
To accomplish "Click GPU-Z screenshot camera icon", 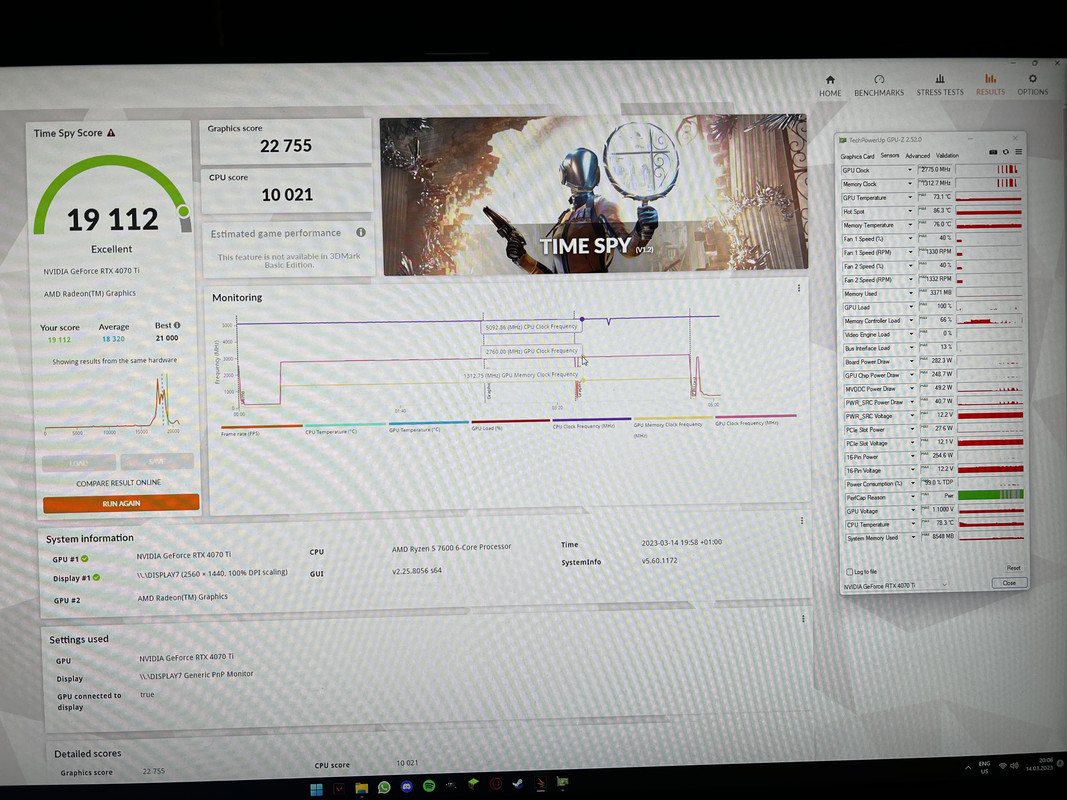I will coord(993,152).
